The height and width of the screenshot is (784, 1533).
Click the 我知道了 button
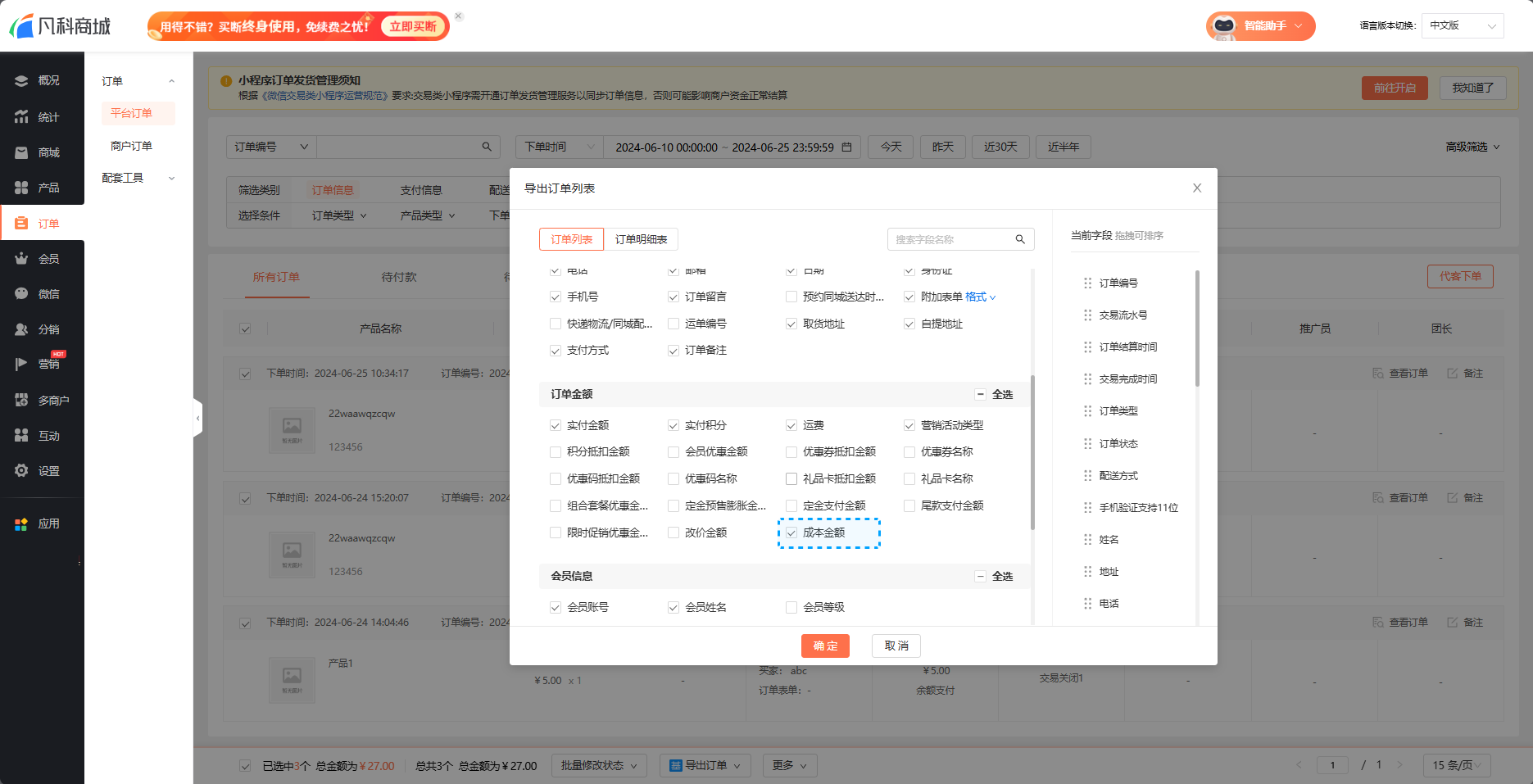coord(1472,88)
